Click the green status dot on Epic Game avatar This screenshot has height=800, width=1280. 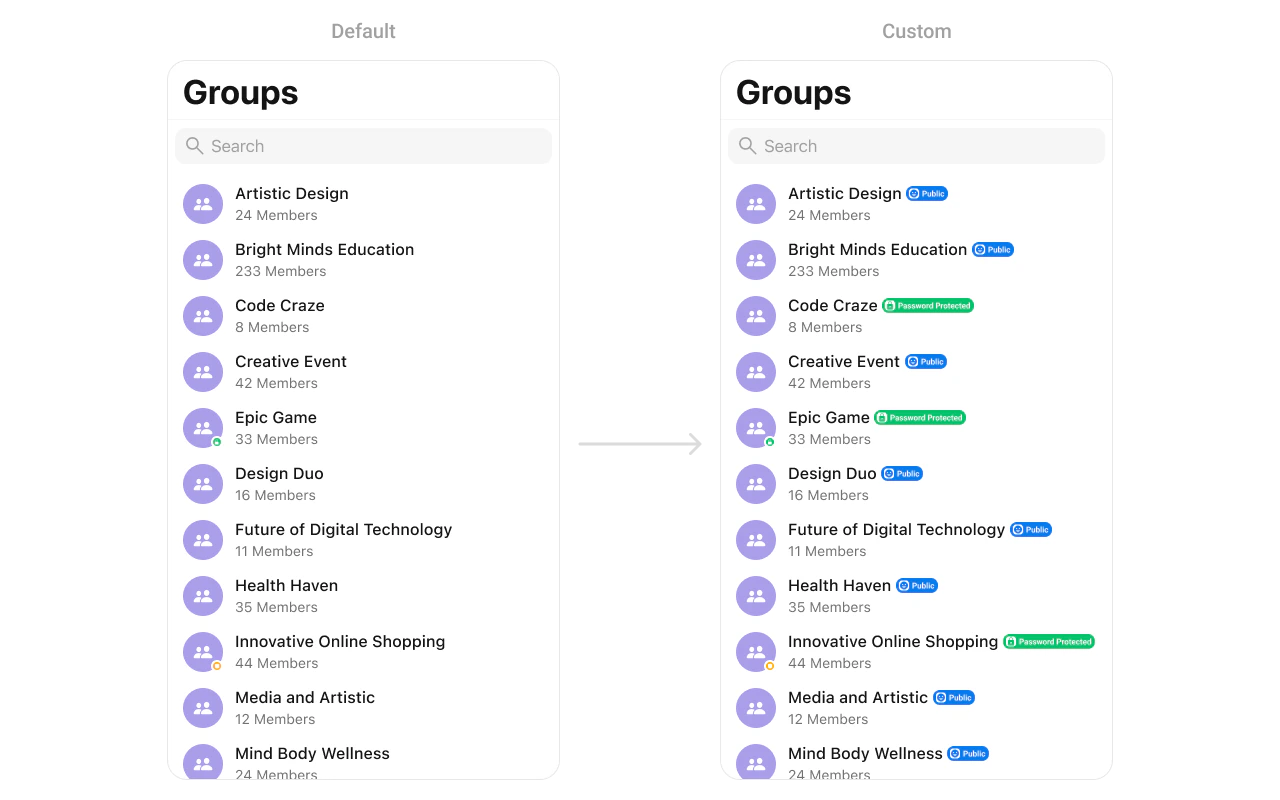coord(216,440)
